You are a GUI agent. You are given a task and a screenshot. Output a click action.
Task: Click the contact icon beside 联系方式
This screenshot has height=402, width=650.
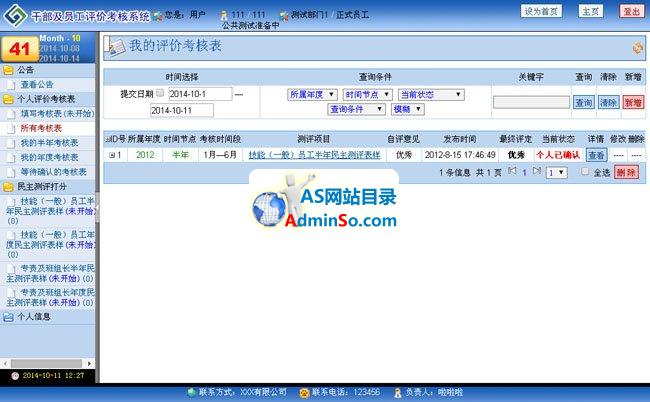click(x=191, y=392)
